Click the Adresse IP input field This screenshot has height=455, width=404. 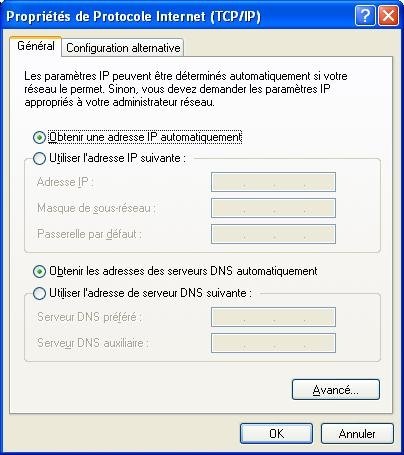click(273, 182)
